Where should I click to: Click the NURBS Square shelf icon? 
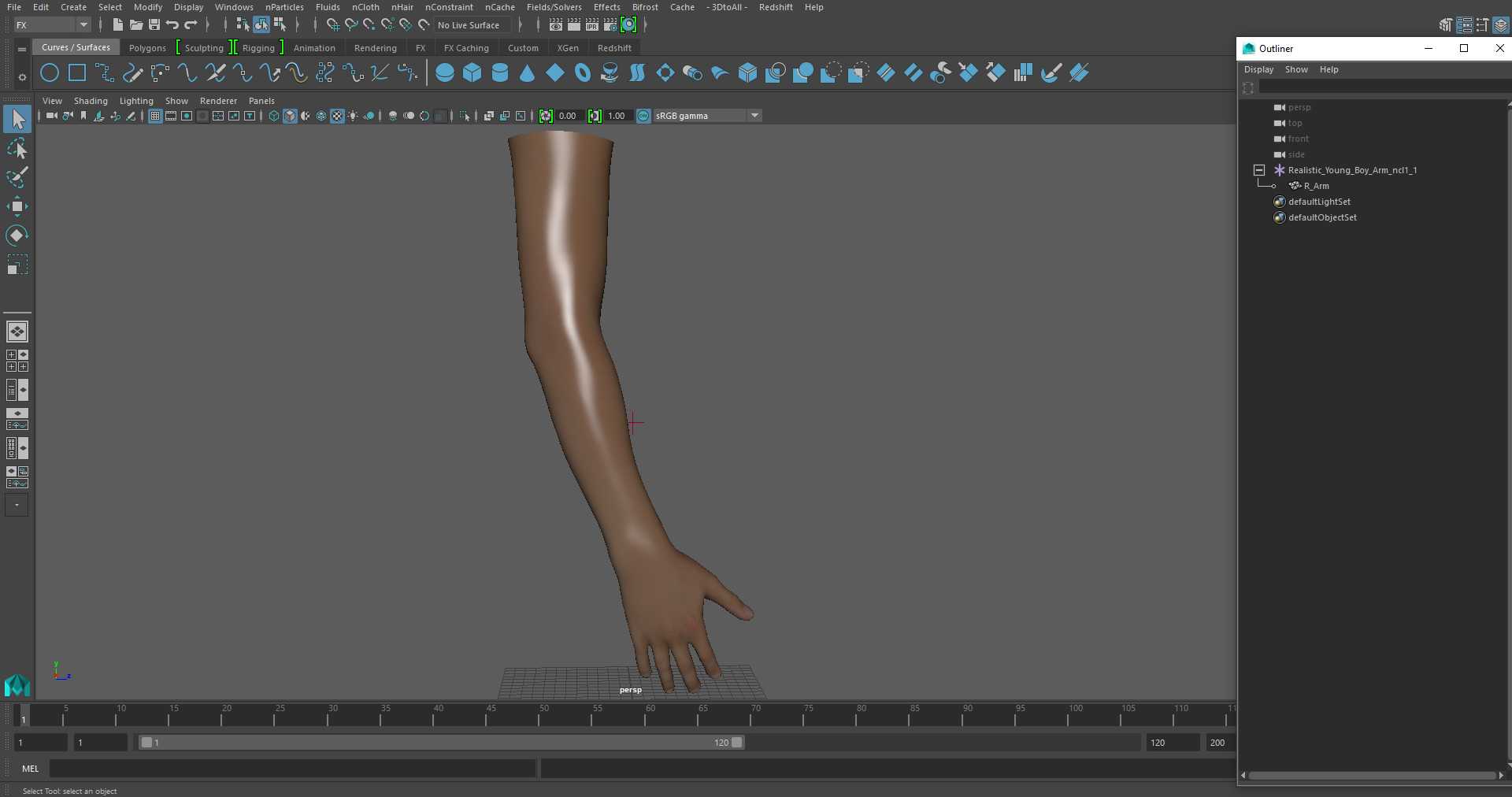pyautogui.click(x=77, y=73)
